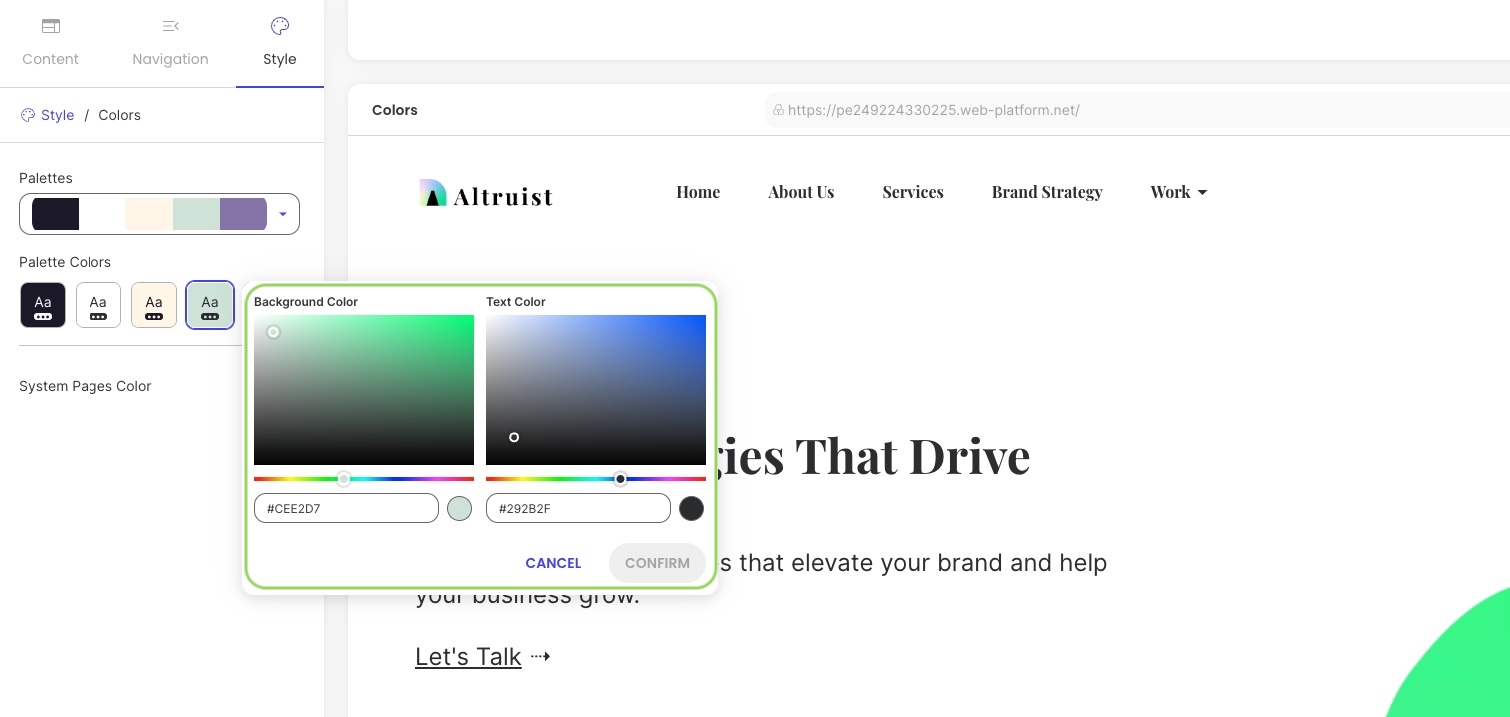Adjust the background color hue slider
1510x717 pixels.
coord(364,479)
